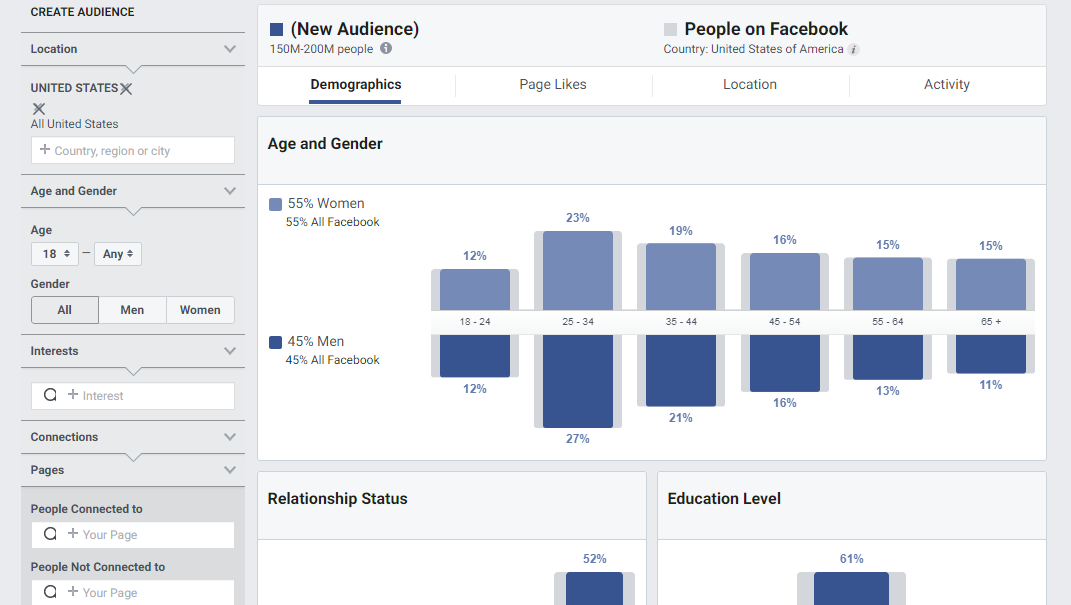Click the 45% All Facebook text
This screenshot has width=1071, height=605.
[333, 360]
